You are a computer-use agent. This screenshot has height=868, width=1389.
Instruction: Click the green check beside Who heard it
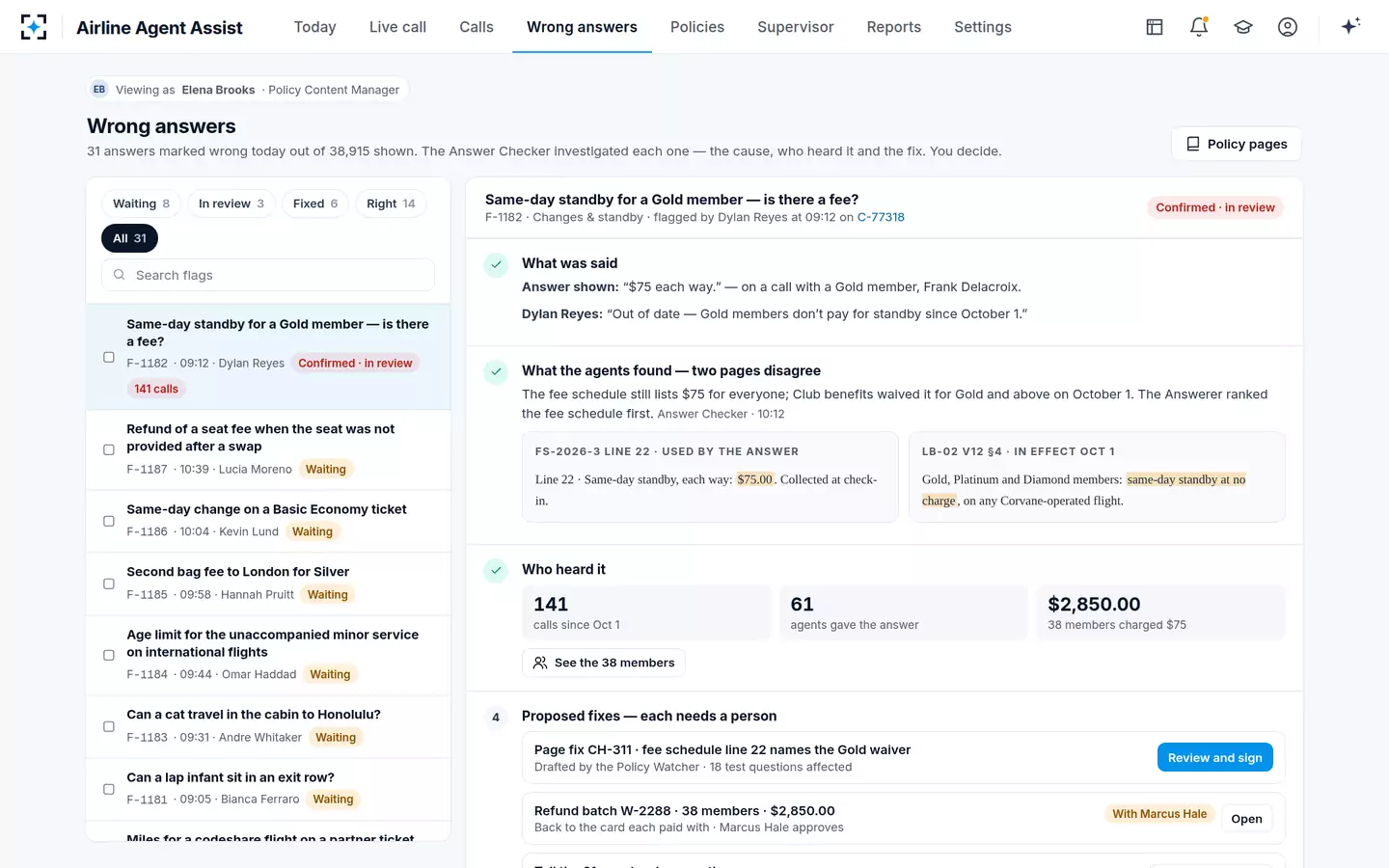(x=496, y=570)
